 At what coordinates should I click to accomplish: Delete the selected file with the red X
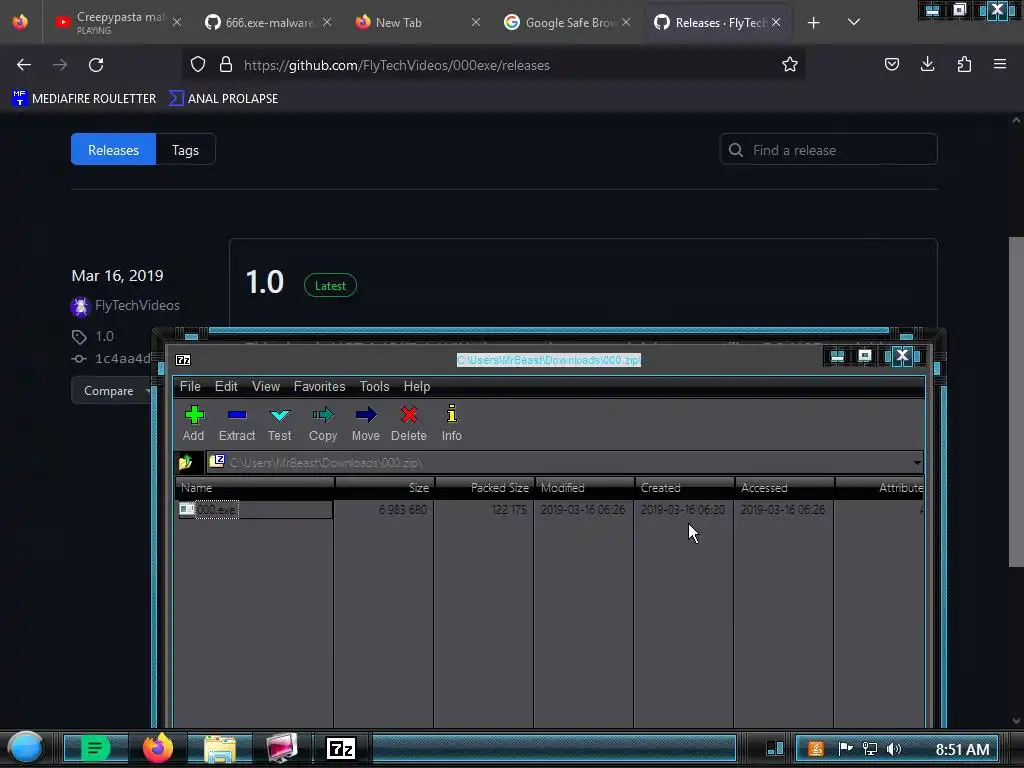[409, 423]
